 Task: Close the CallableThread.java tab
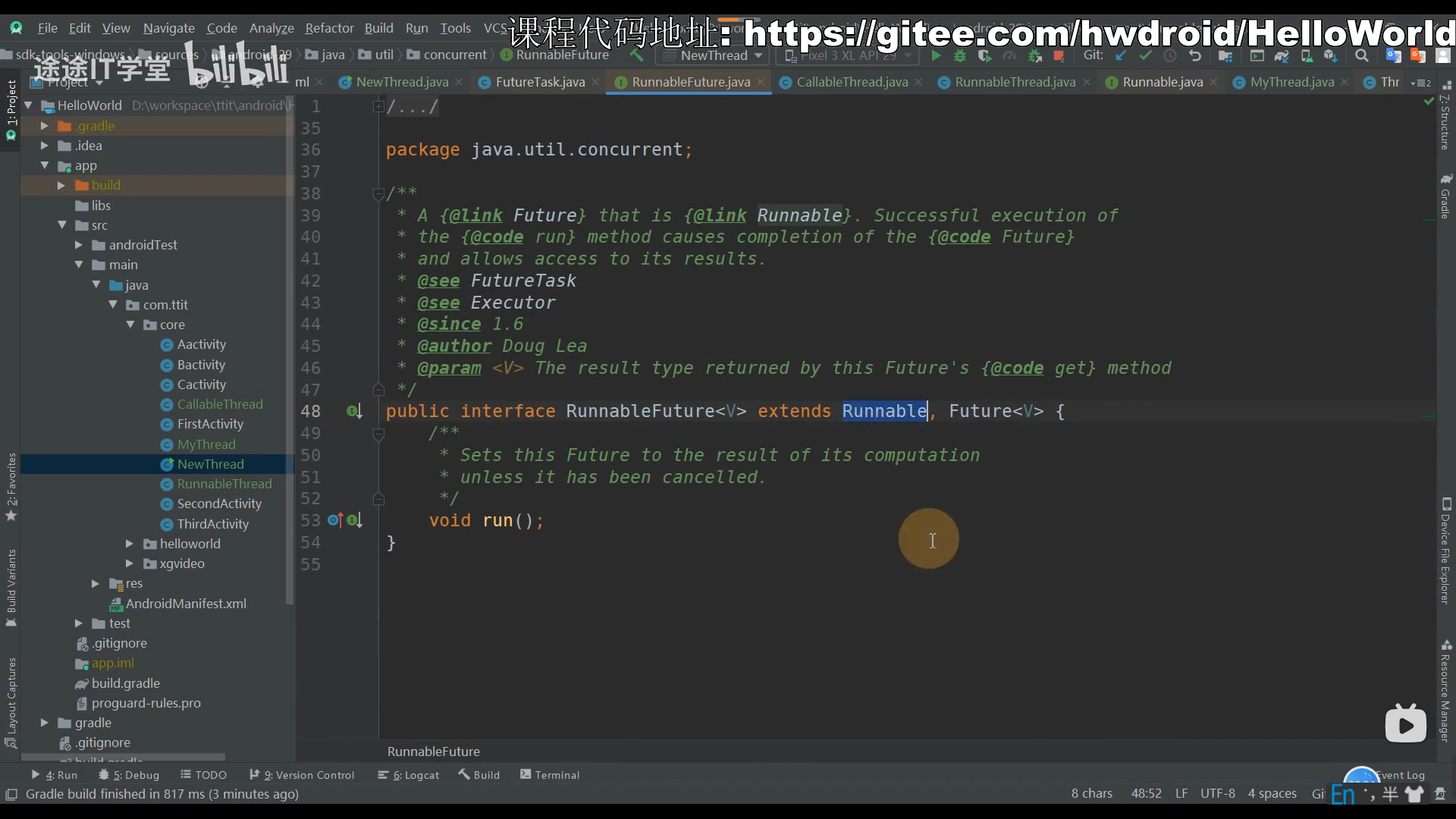coord(918,82)
